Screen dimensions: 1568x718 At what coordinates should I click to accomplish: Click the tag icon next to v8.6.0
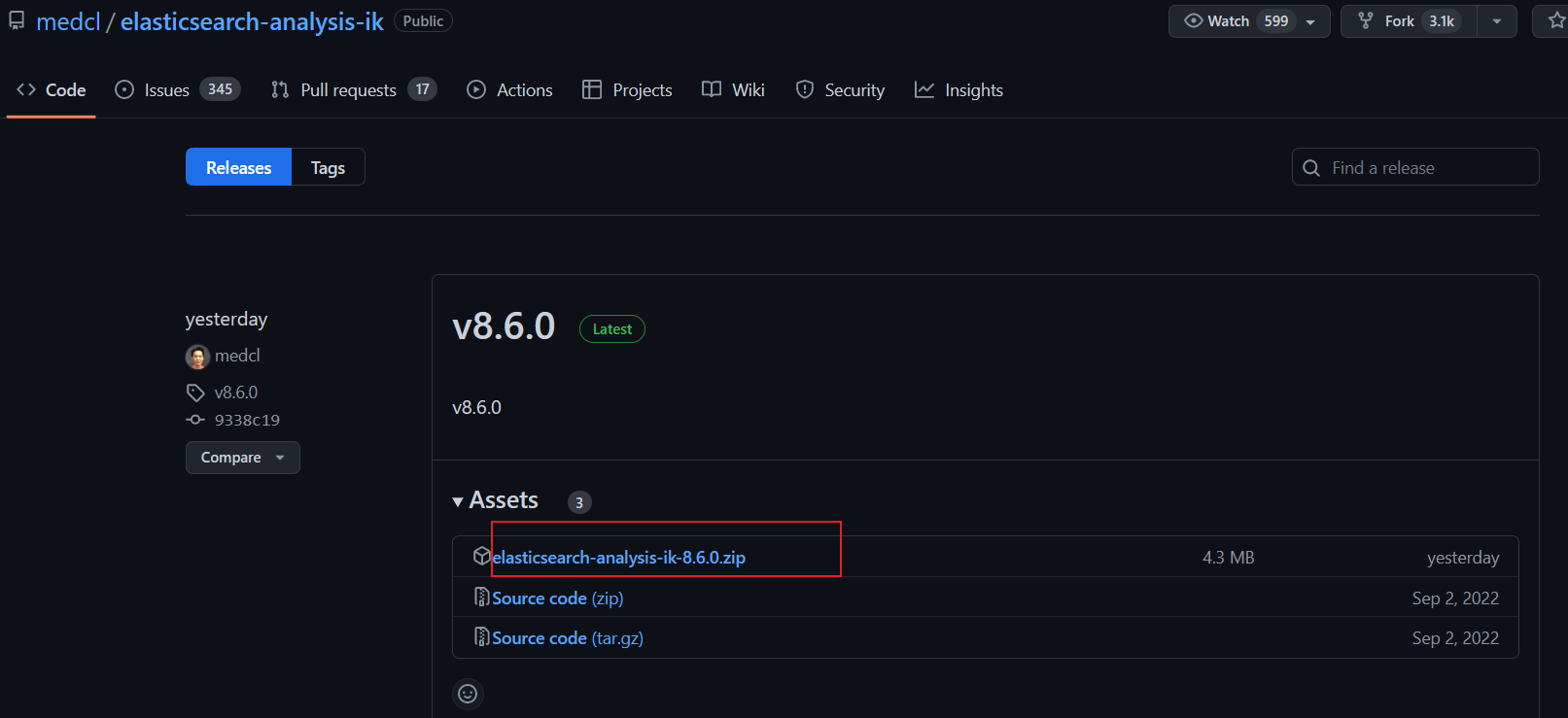click(x=195, y=393)
